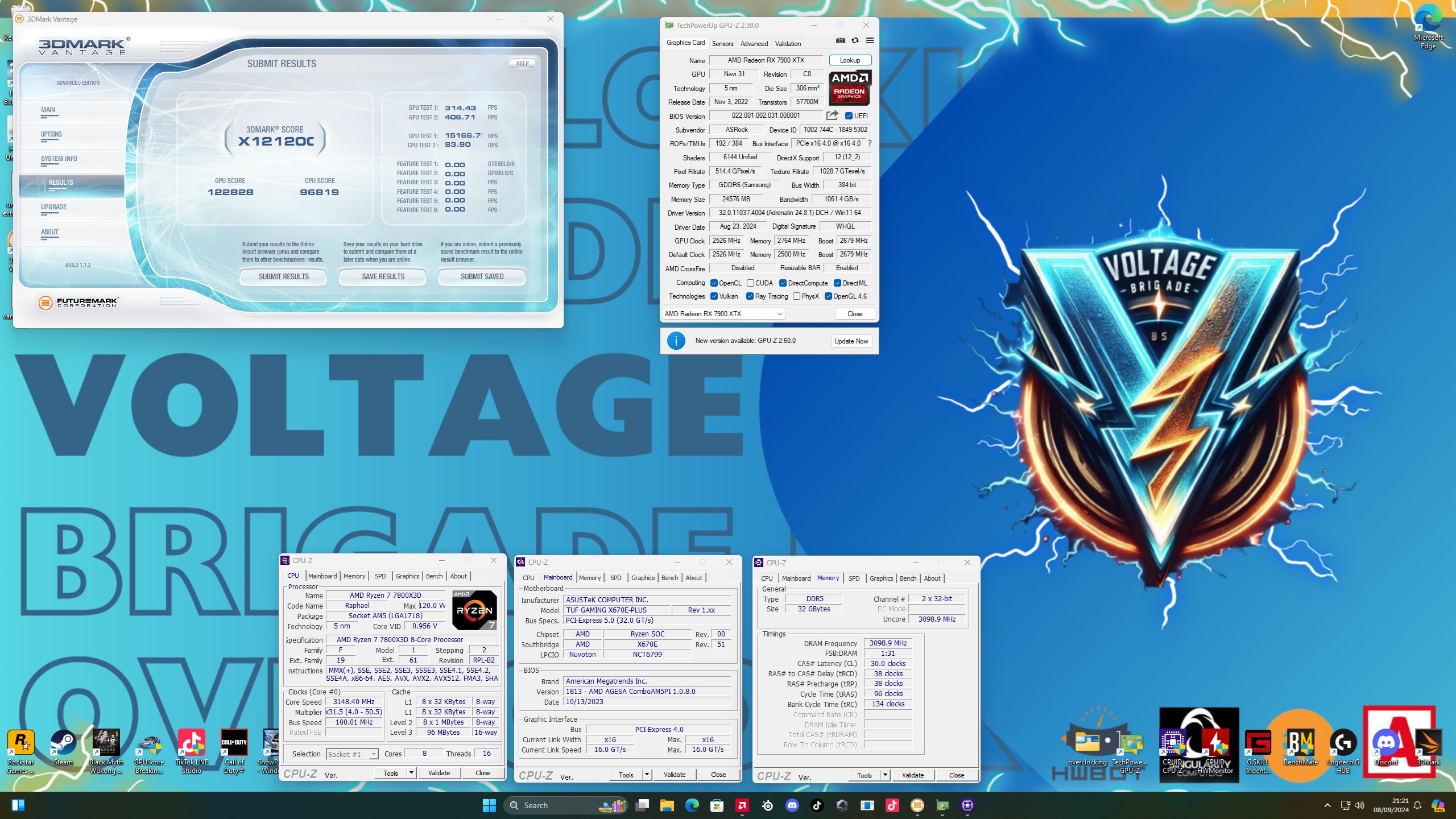Toggle the UEFI checkbox in GPU-Z
Screen dimensions: 1456x819
(849, 115)
